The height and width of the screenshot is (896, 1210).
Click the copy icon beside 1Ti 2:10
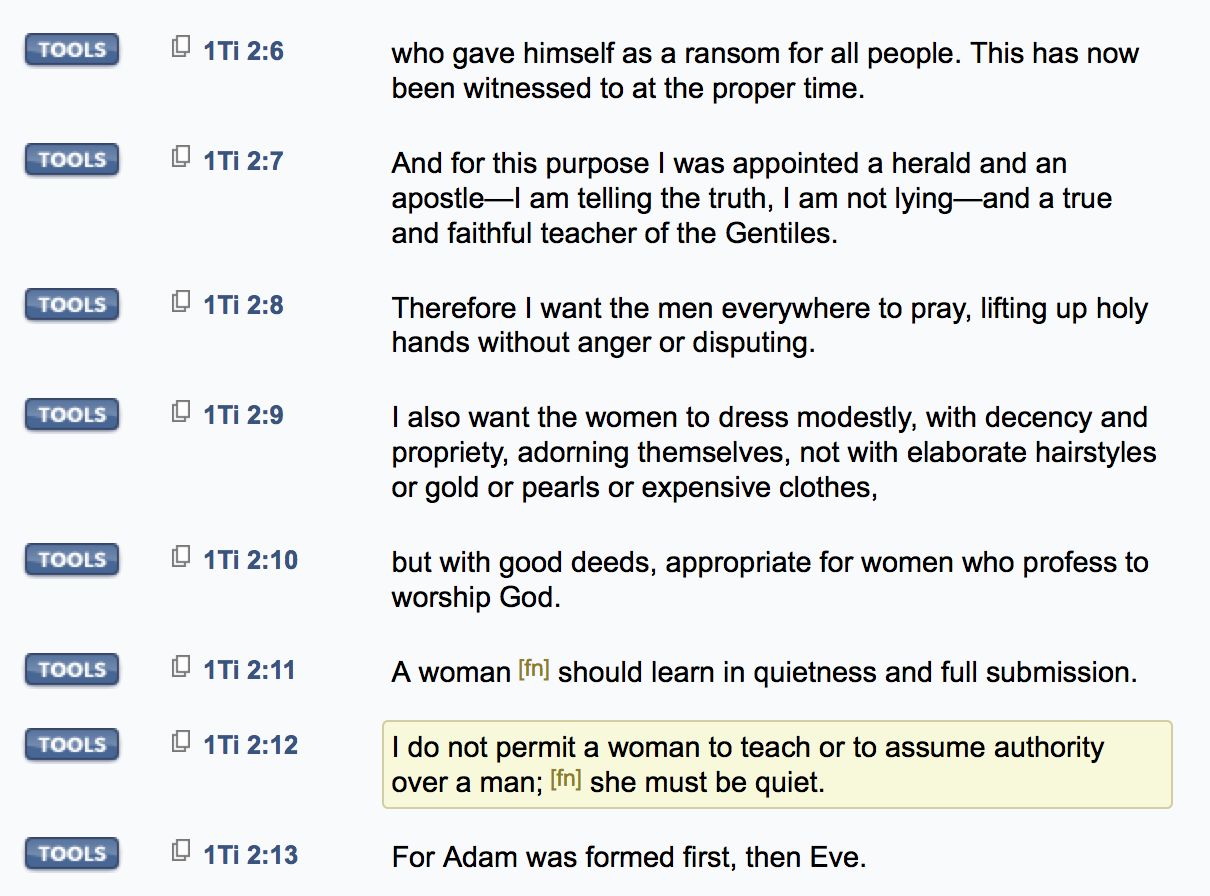[x=181, y=556]
